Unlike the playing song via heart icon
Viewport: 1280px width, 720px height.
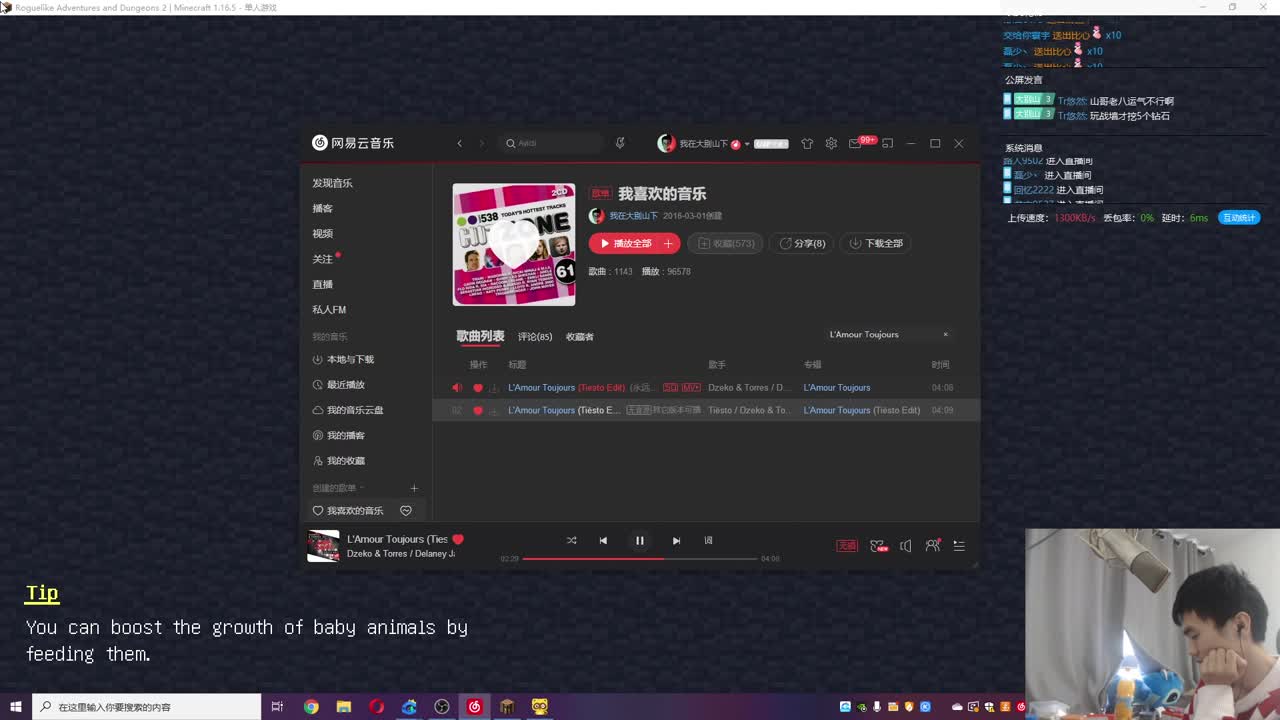click(x=457, y=538)
